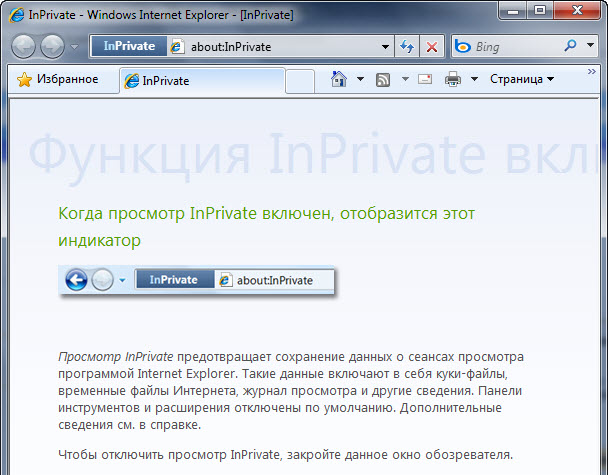Click the Forward navigation button
Image resolution: width=608 pixels, height=475 pixels.
[x=52, y=47]
